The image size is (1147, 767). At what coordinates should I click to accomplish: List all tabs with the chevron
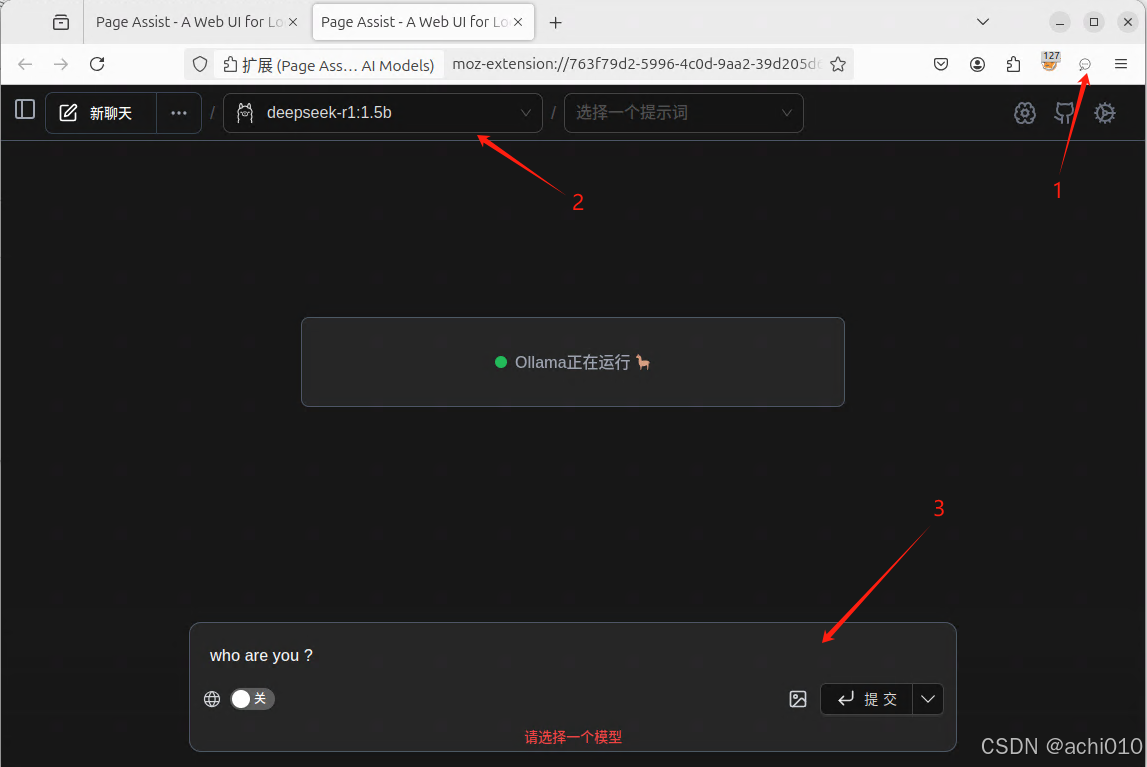983,22
